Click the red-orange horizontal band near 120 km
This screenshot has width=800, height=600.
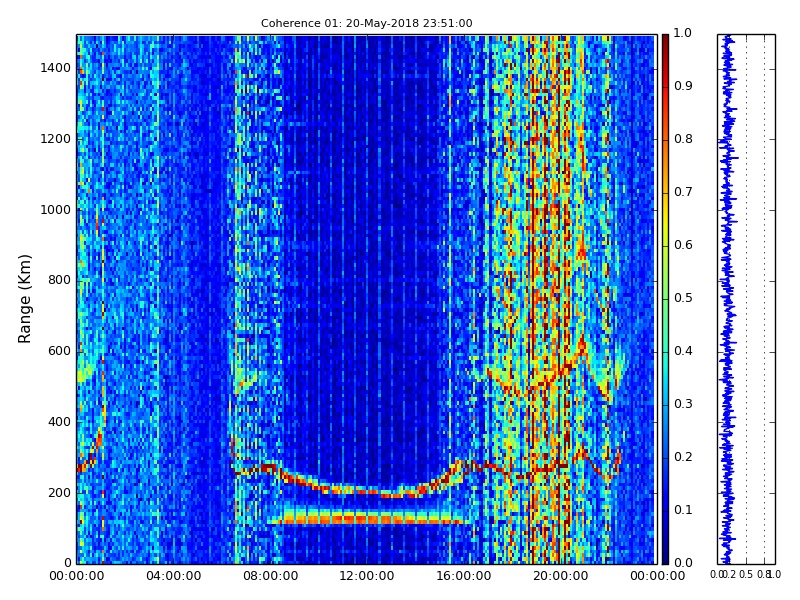367,519
